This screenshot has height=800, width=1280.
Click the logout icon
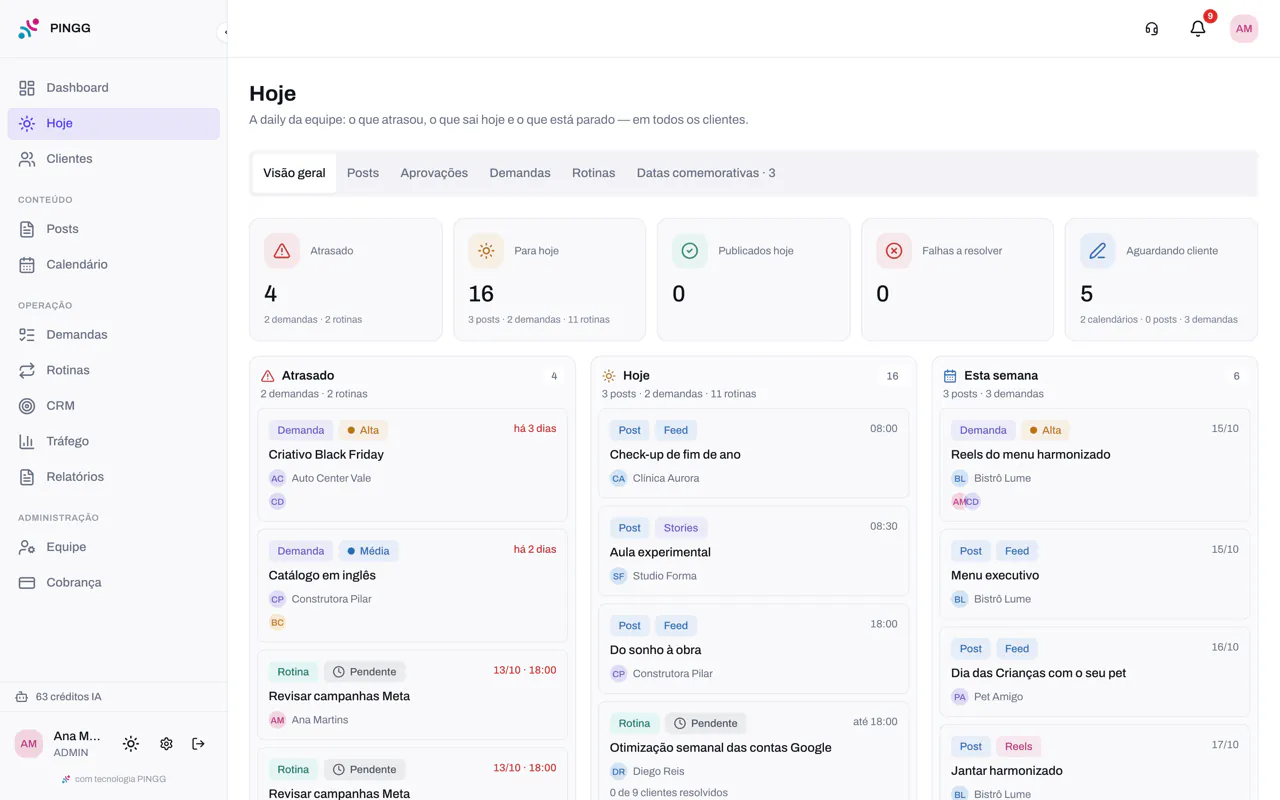(x=198, y=744)
